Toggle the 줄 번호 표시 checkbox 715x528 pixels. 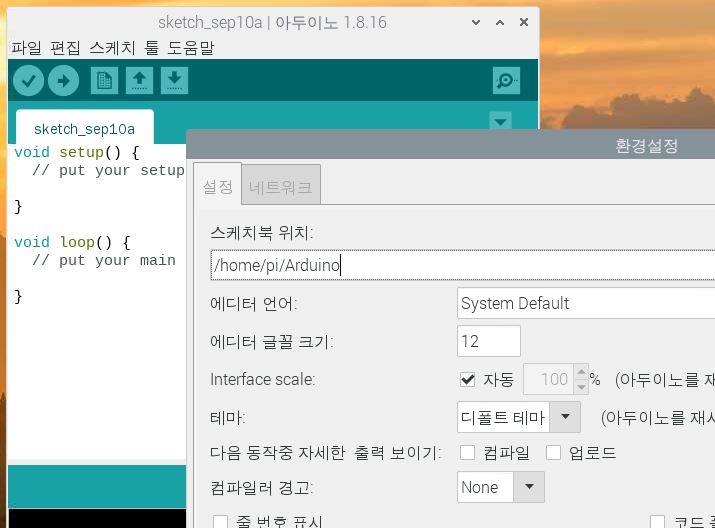click(x=221, y=522)
